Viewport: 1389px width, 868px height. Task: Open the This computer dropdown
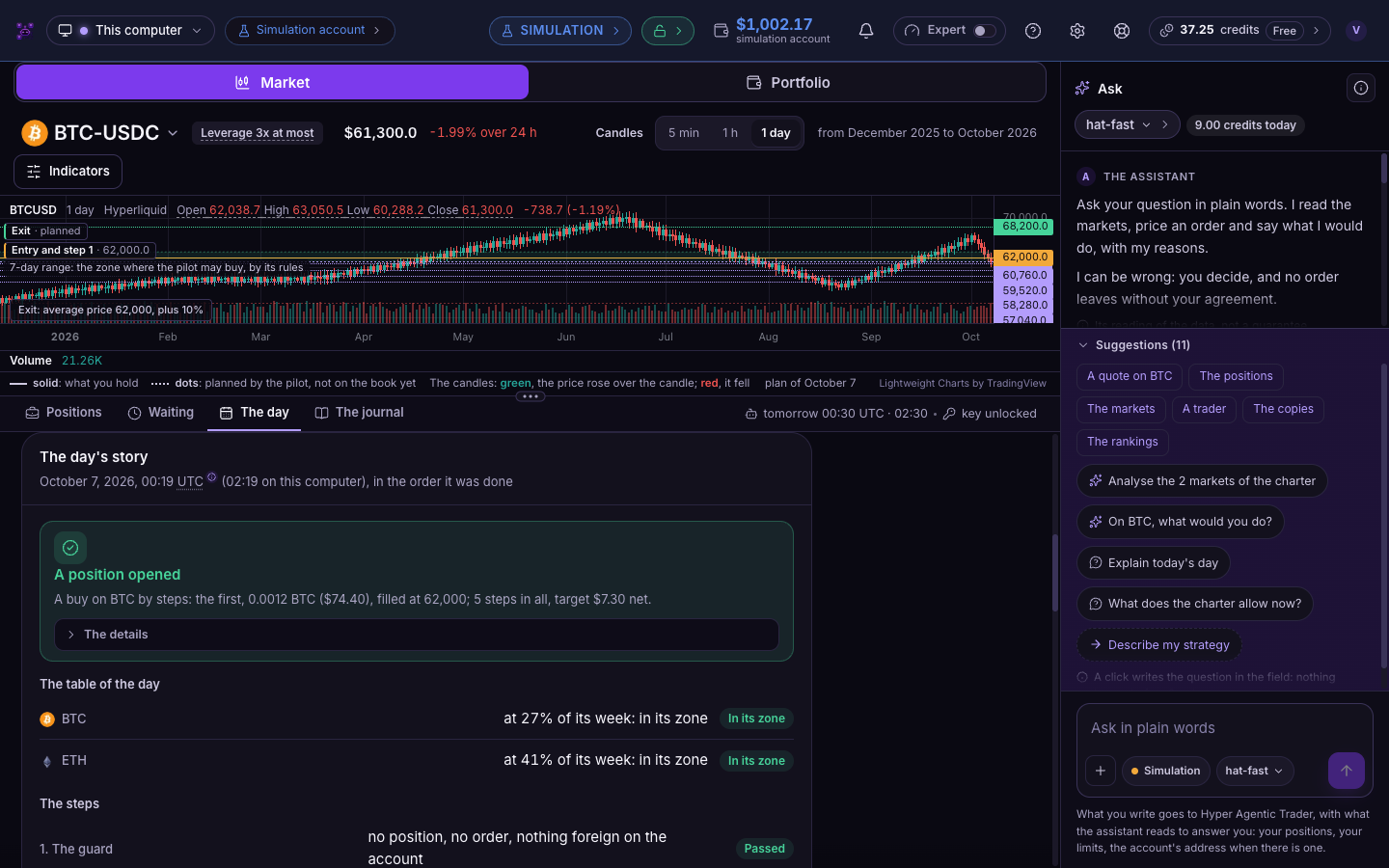[x=131, y=31]
